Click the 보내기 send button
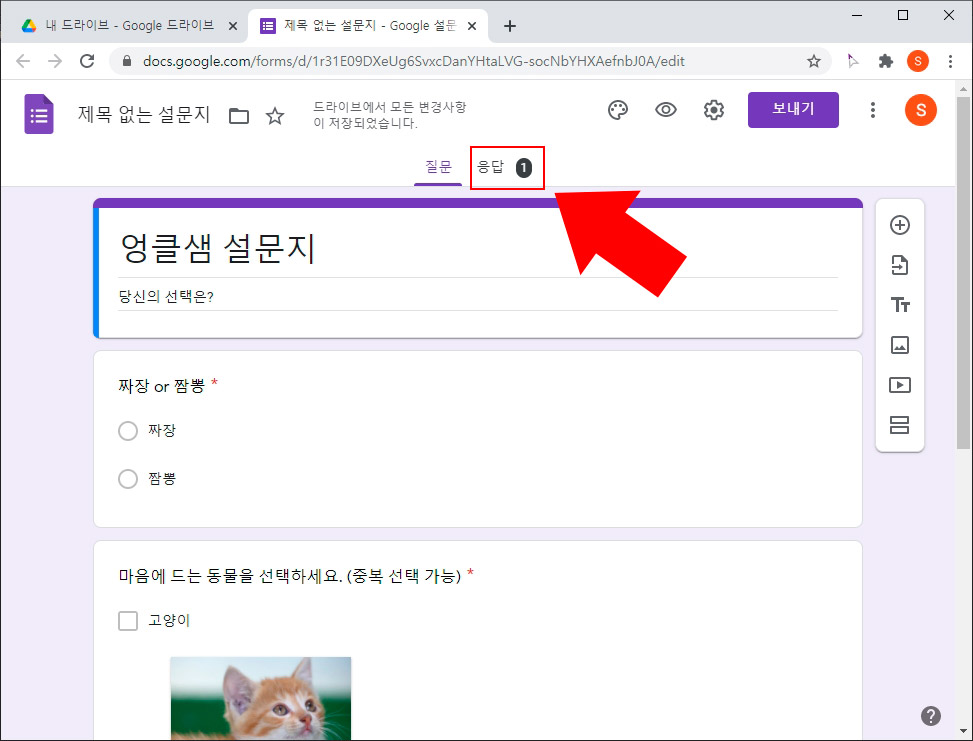973x741 pixels. tap(793, 110)
